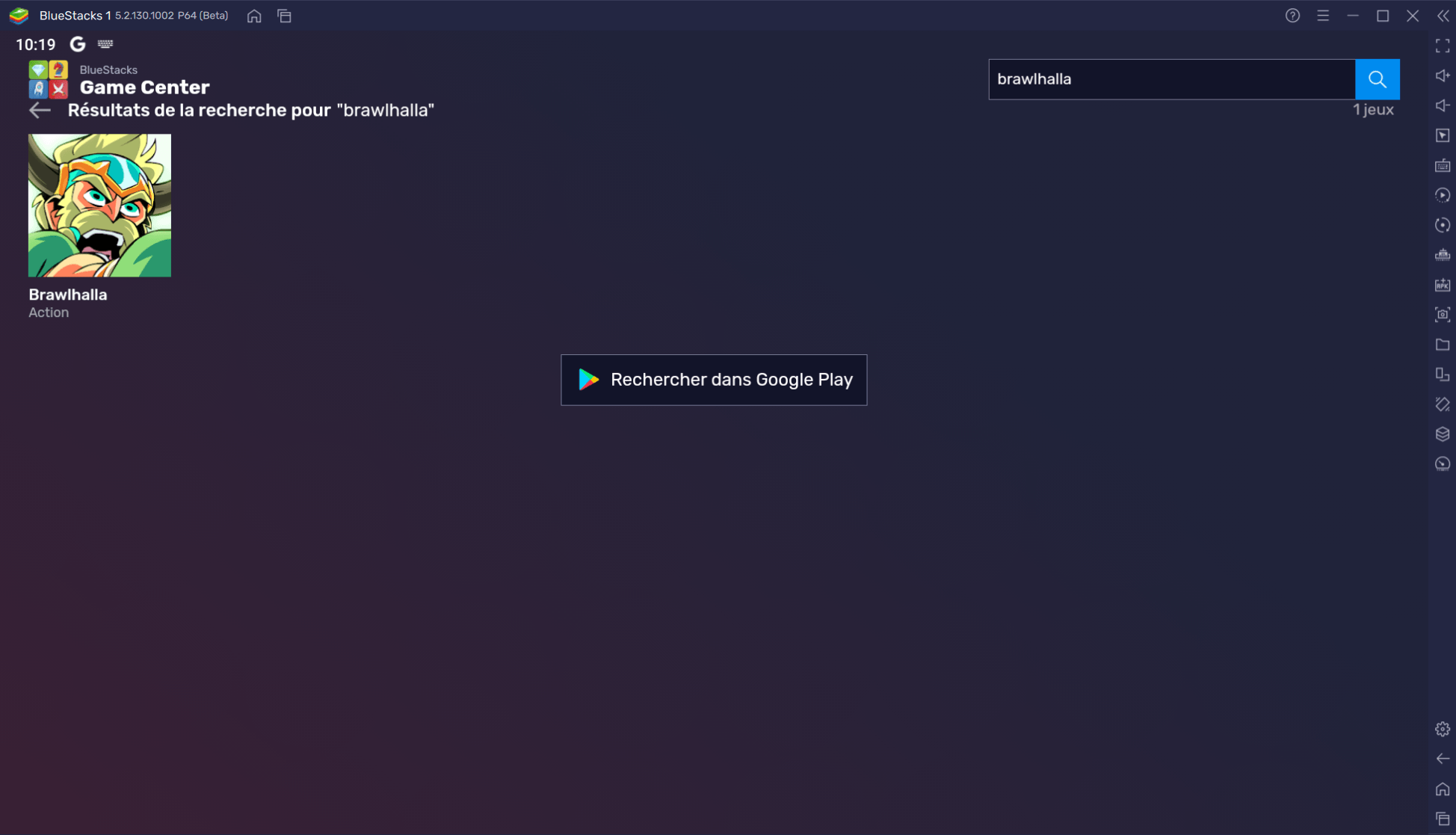Viewport: 1456px width, 835px height.
Task: Toggle the mouse cursor lock icon
Action: (x=1443, y=135)
